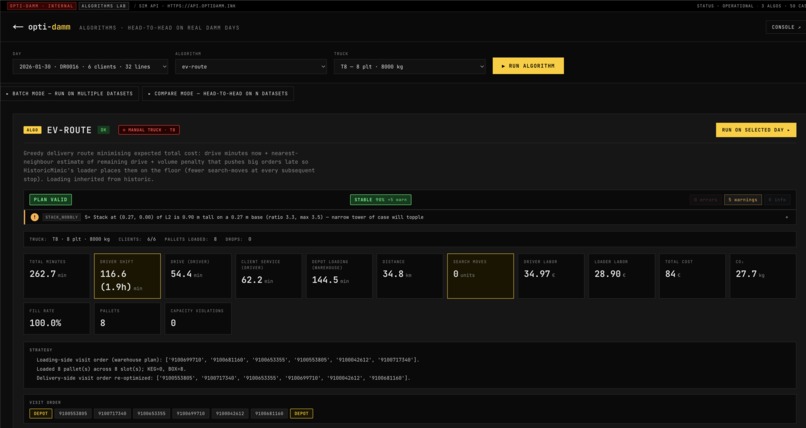Click the Pallets 8 card
806x428 pixels.
click(127, 319)
